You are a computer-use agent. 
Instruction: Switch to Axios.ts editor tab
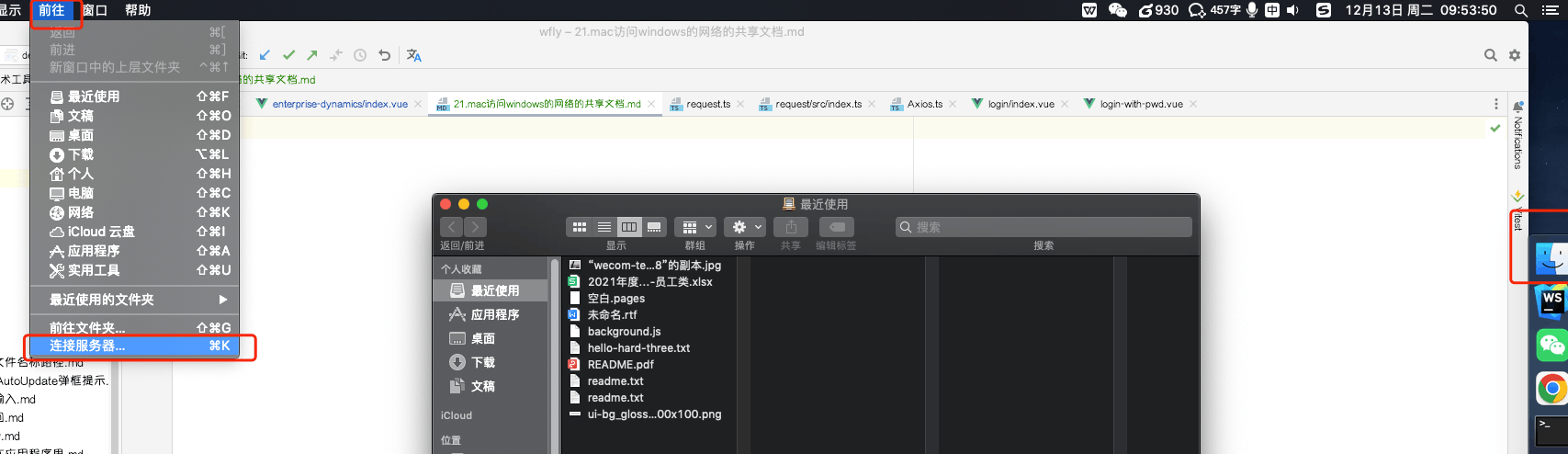924,104
